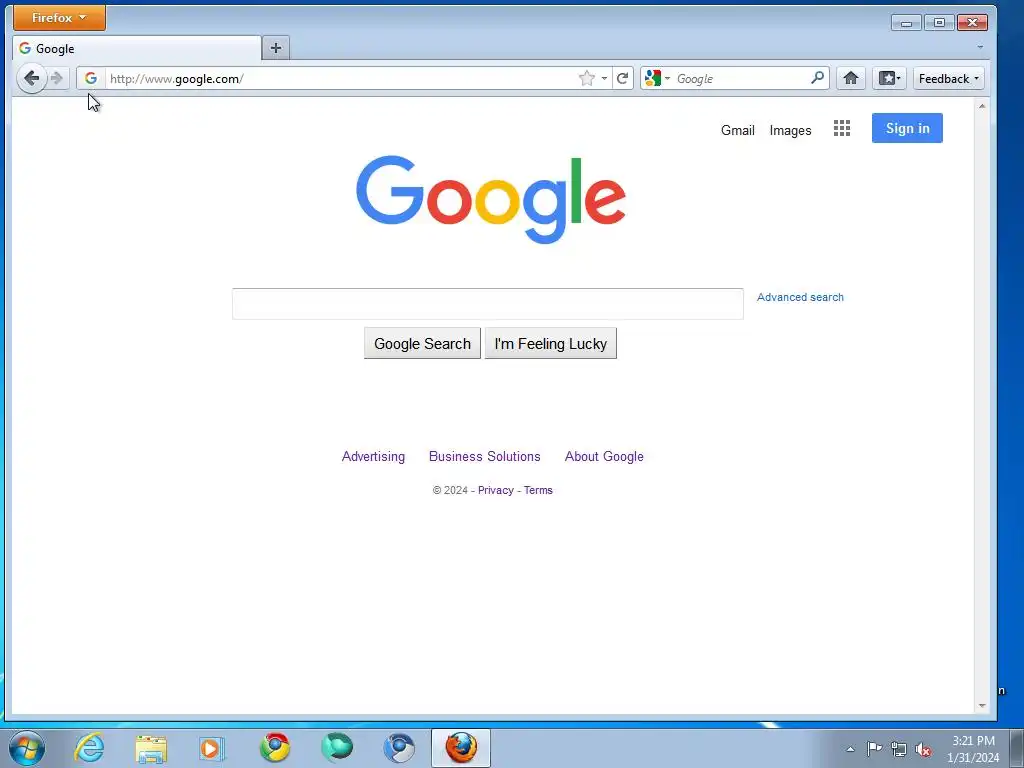Viewport: 1024px width, 768px height.
Task: Click the I'm Feeling Lucky button
Action: click(551, 344)
